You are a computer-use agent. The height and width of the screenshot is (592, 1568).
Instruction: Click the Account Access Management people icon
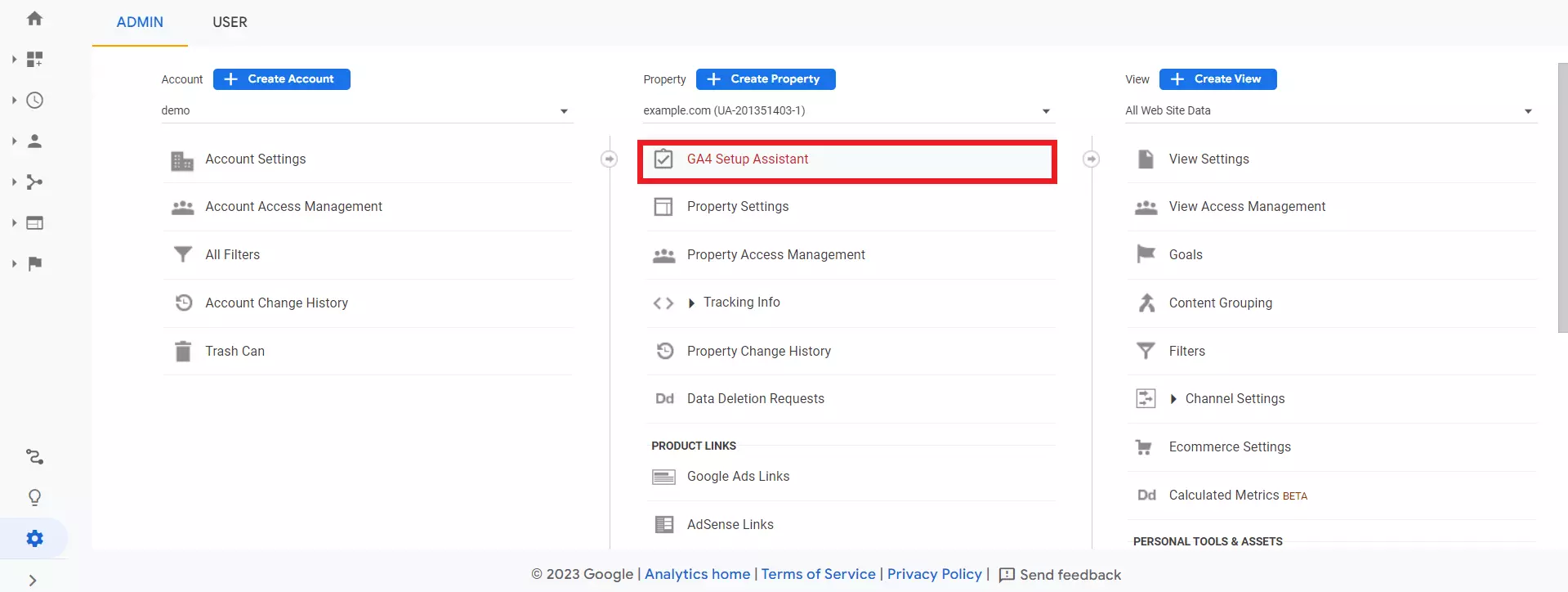pyautogui.click(x=182, y=208)
